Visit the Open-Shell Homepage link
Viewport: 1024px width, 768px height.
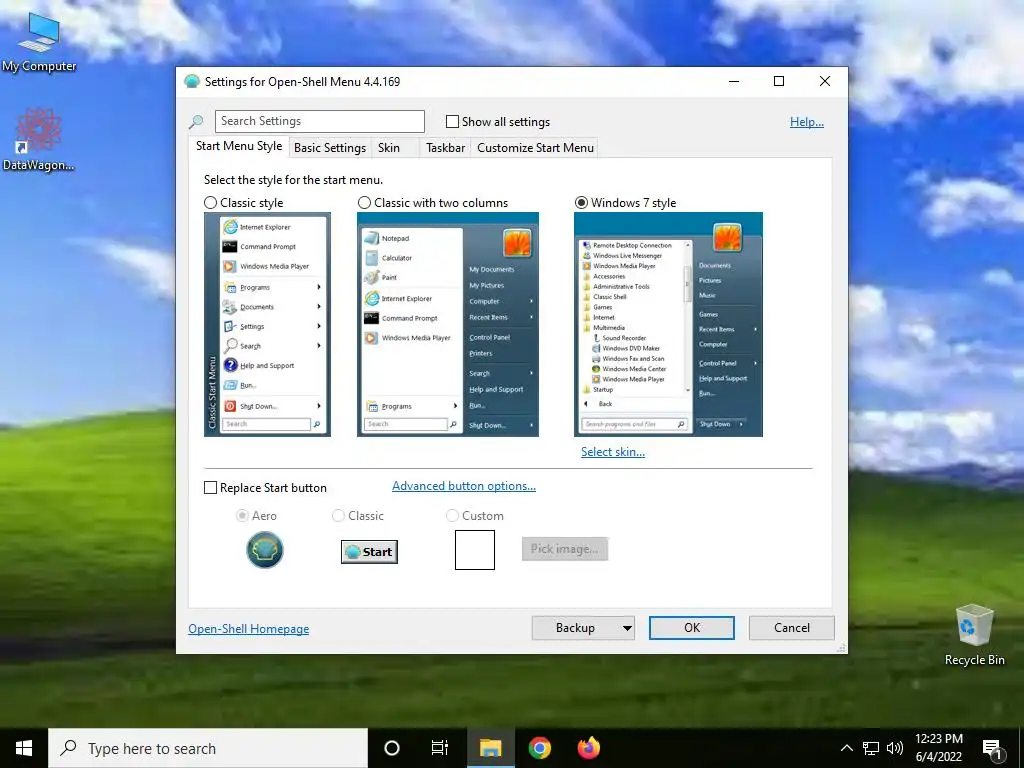tap(248, 629)
